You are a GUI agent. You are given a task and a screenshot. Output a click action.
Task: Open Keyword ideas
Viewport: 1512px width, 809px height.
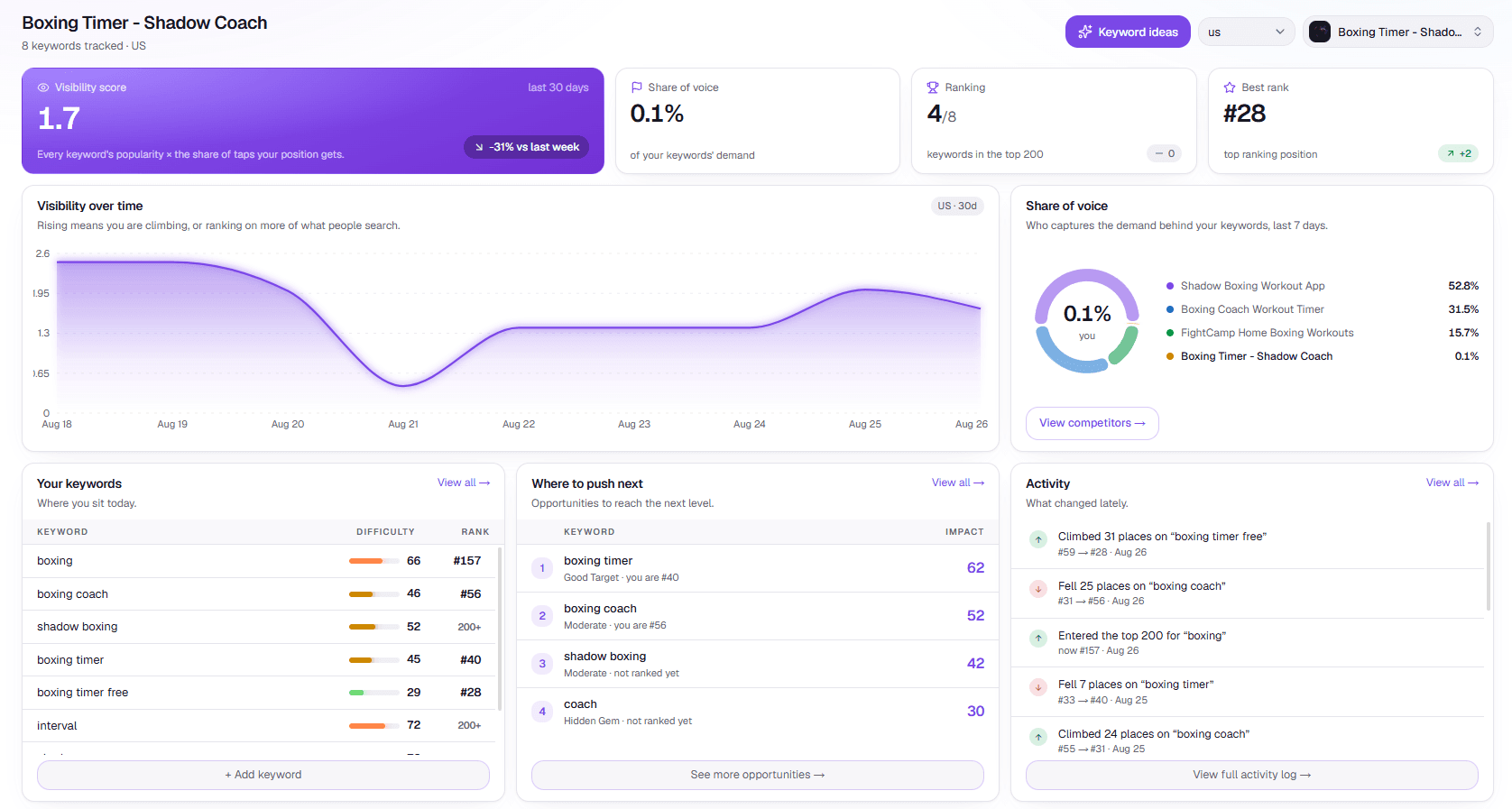pyautogui.click(x=1128, y=32)
